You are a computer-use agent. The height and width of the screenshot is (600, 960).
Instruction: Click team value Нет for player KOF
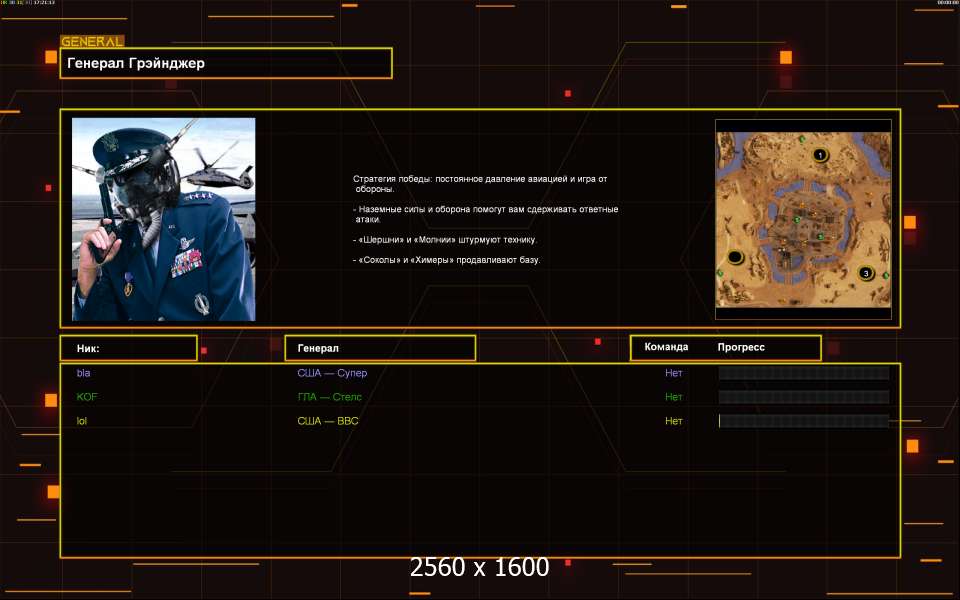(x=674, y=397)
